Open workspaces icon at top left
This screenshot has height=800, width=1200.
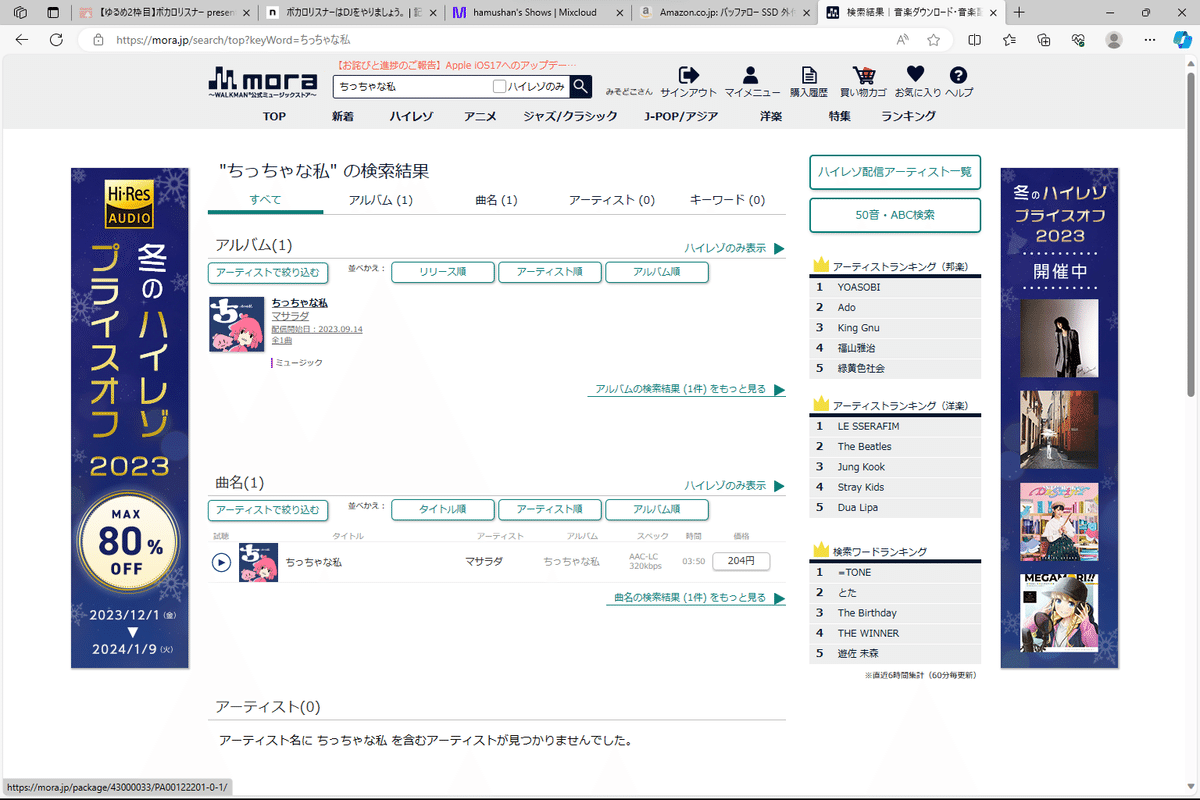(20, 13)
